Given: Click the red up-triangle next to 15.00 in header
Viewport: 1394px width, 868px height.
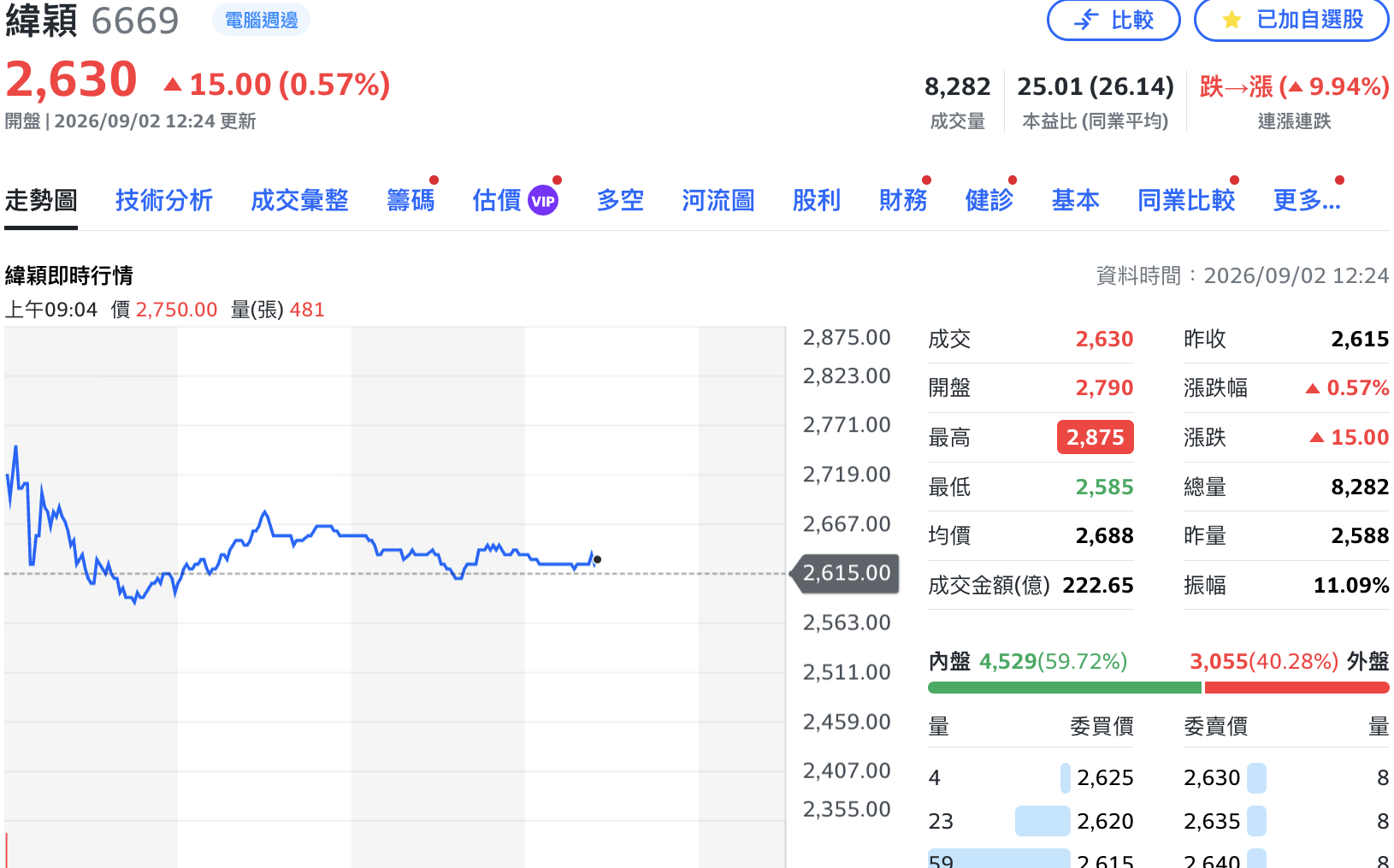Looking at the screenshot, I should [173, 84].
